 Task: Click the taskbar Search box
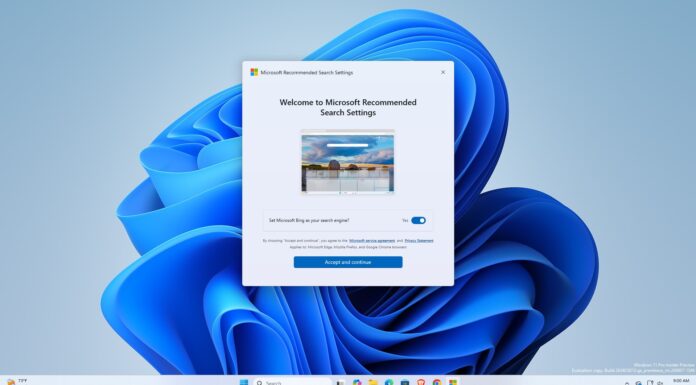pos(293,382)
